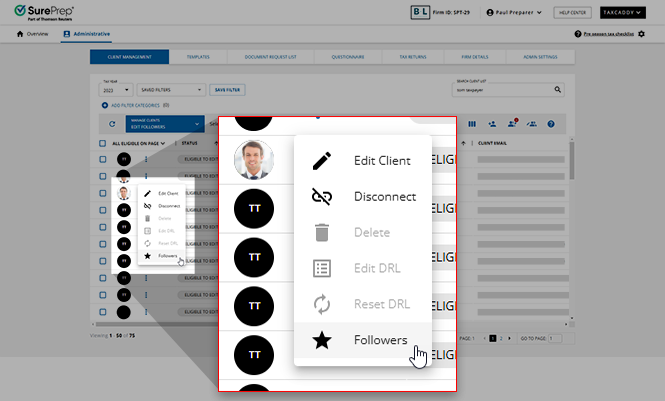The width and height of the screenshot is (665, 401).
Task: Switch to the Overview tab
Action: coord(32,34)
